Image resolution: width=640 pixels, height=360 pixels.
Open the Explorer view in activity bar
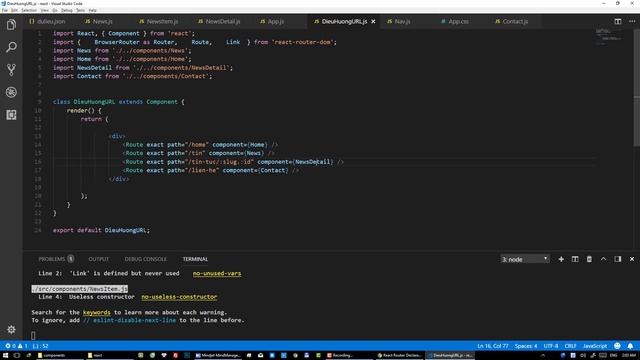pos(11,25)
